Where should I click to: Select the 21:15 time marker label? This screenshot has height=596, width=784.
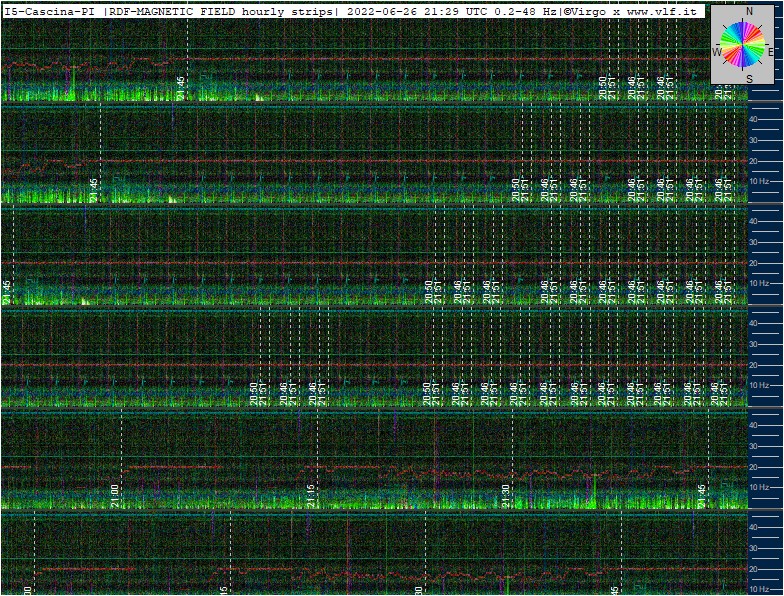tap(311, 496)
